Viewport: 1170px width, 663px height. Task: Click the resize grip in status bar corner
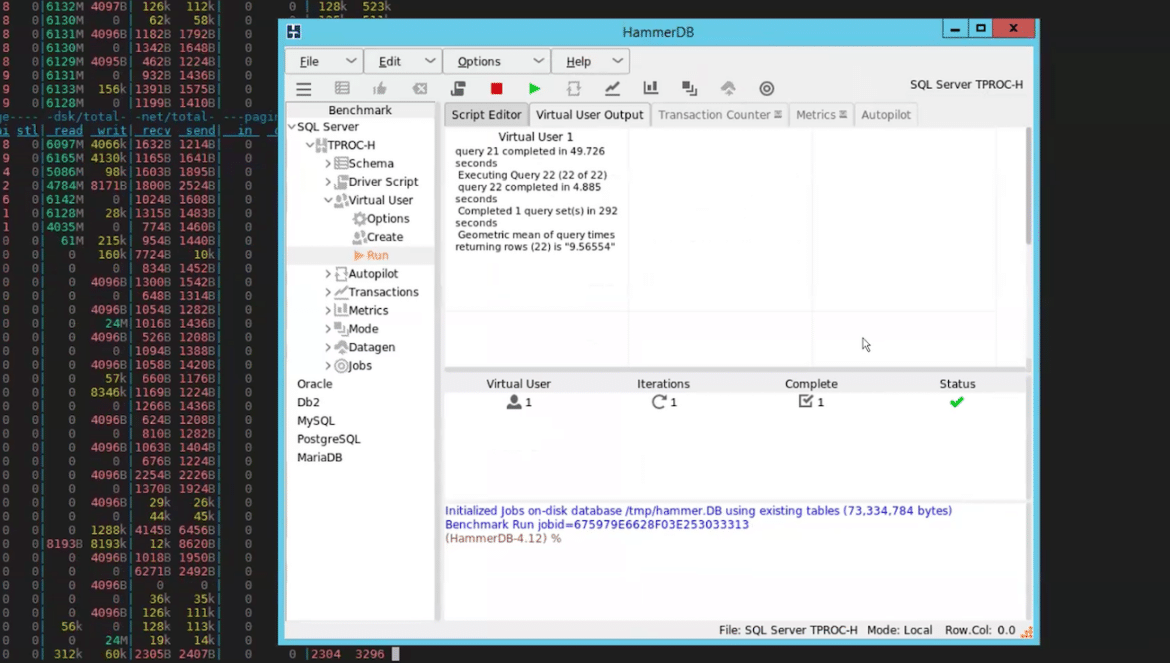(1027, 632)
